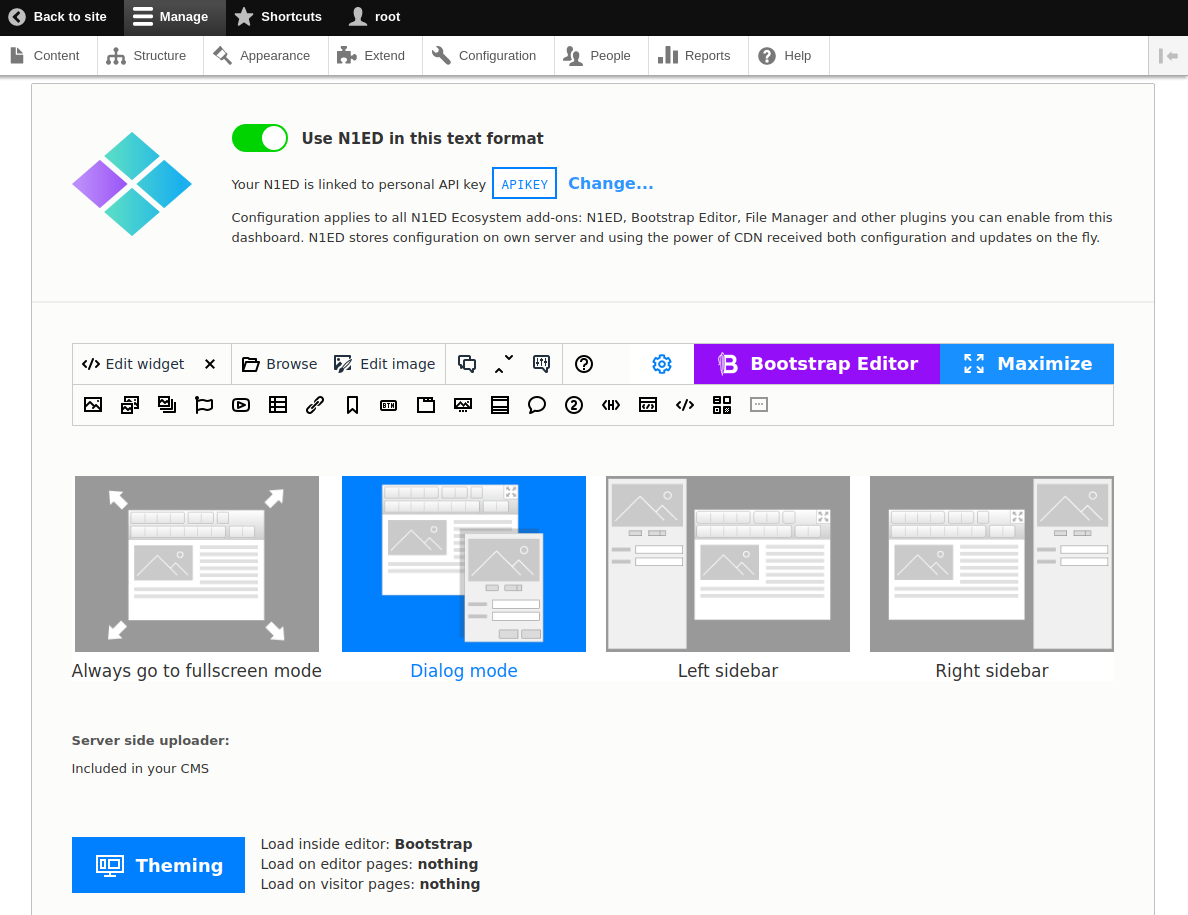Click the toolbar orientation toggle icon
Screen dimensions: 1188x915
coord(1168,56)
